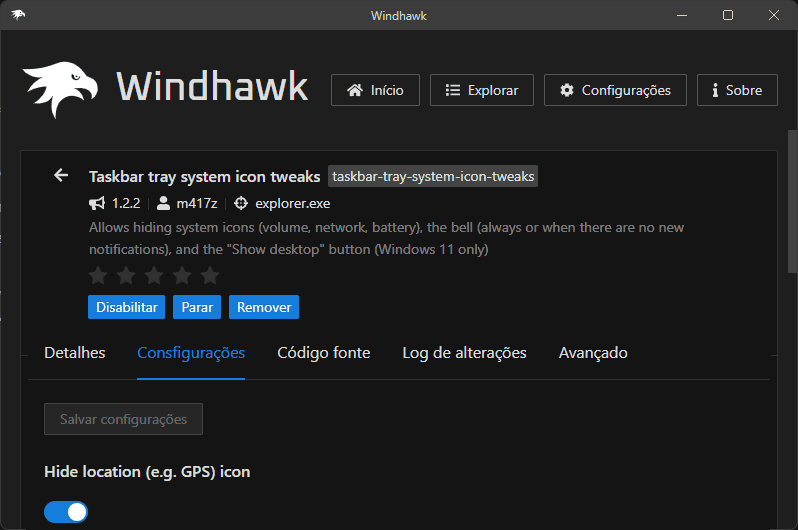Click the taskbar-tray-system-icon-tweaks ID tag
Screen dimensions: 798x530
pyautogui.click(x=433, y=176)
